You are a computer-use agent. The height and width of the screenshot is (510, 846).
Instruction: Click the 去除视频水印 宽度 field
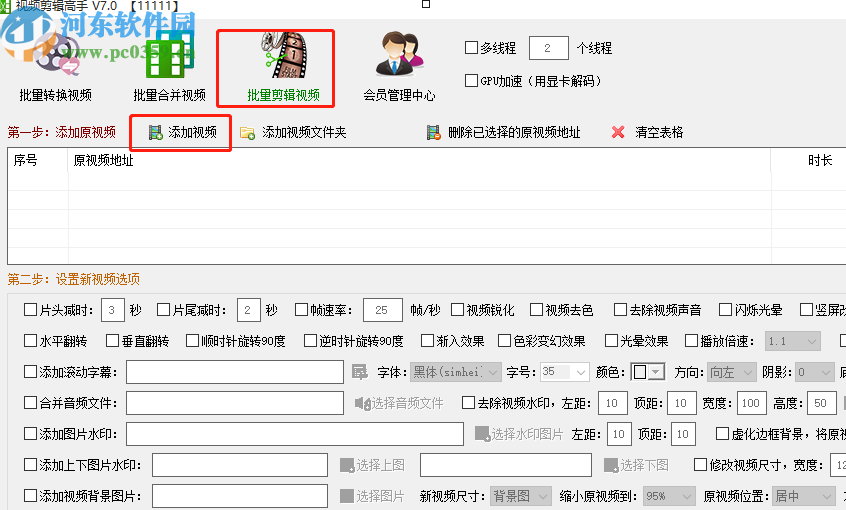[751, 403]
